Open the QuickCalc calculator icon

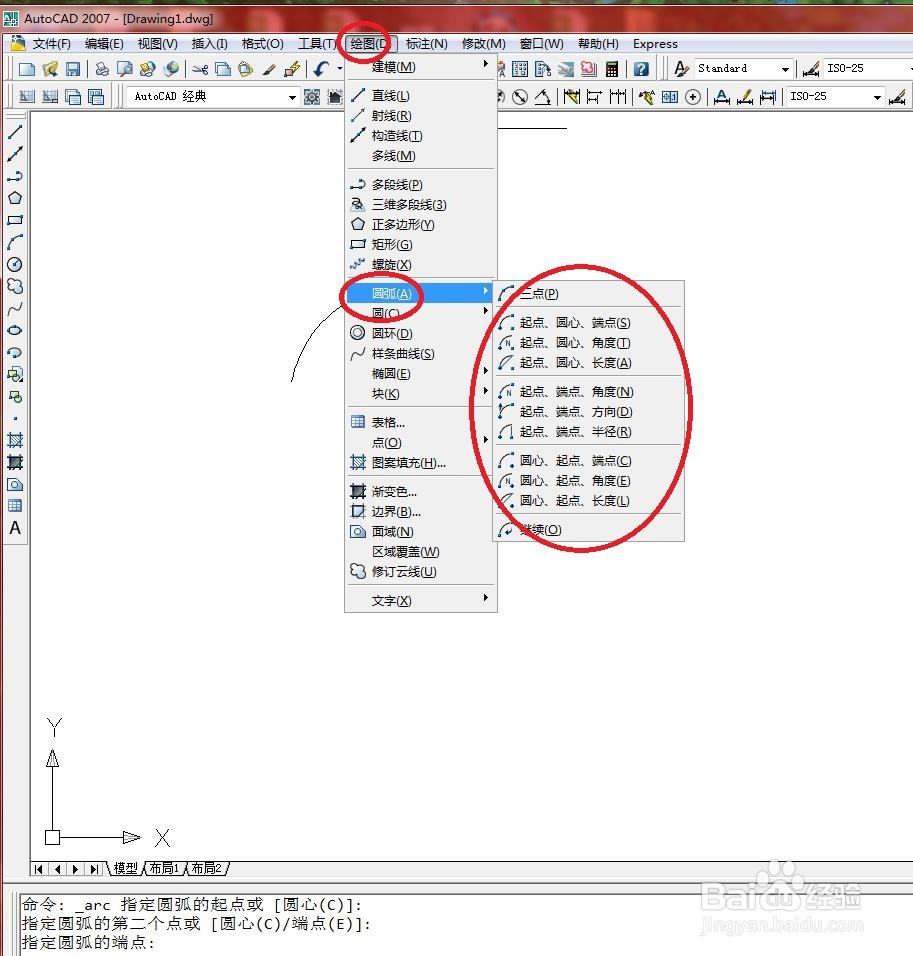point(612,69)
